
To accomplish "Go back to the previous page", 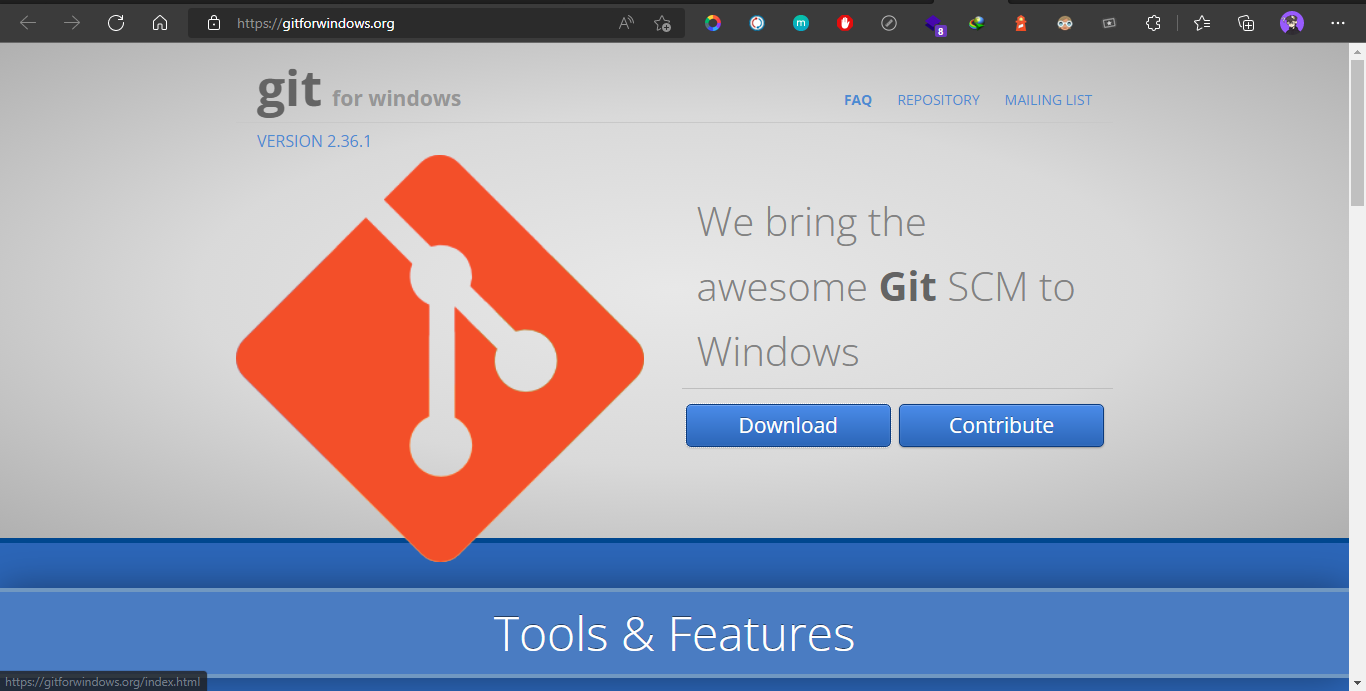I will 28,23.
